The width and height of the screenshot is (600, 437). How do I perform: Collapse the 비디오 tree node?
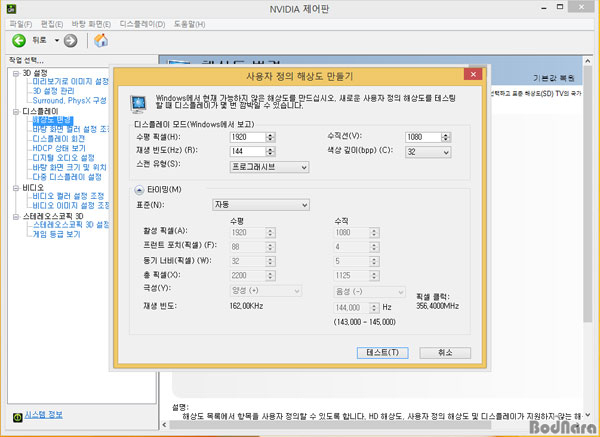click(x=16, y=188)
